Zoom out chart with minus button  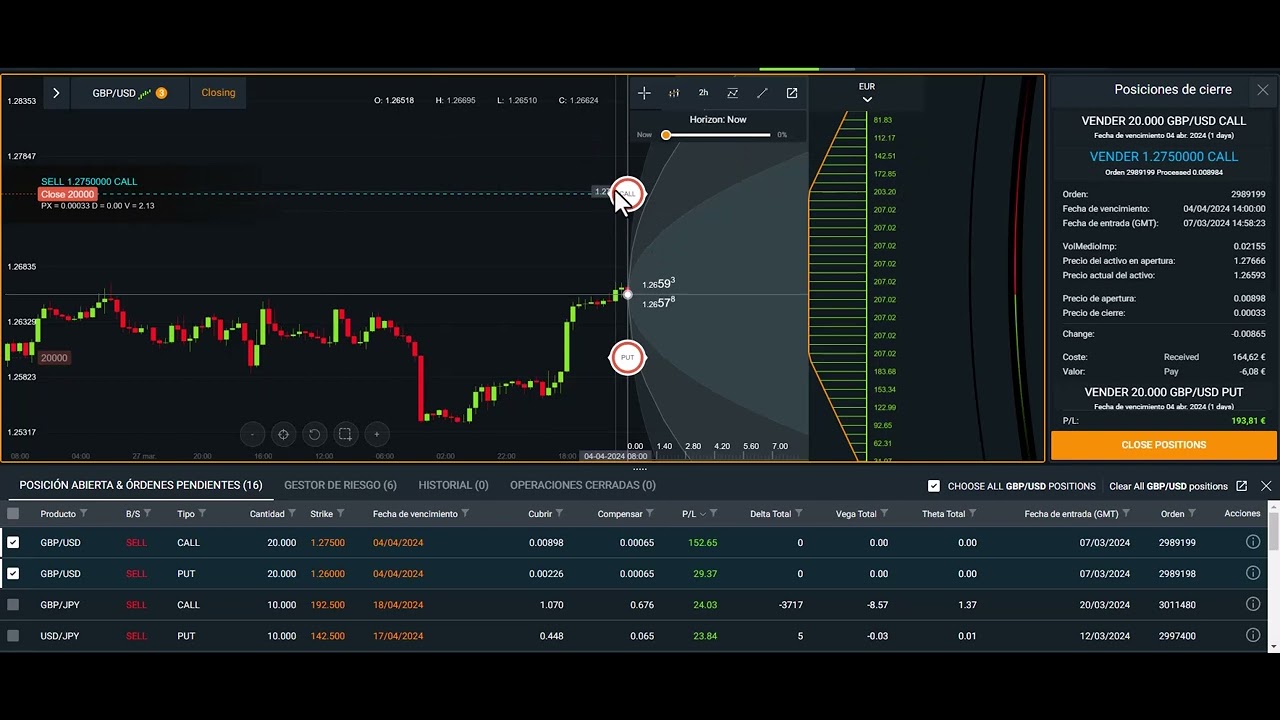pos(252,434)
